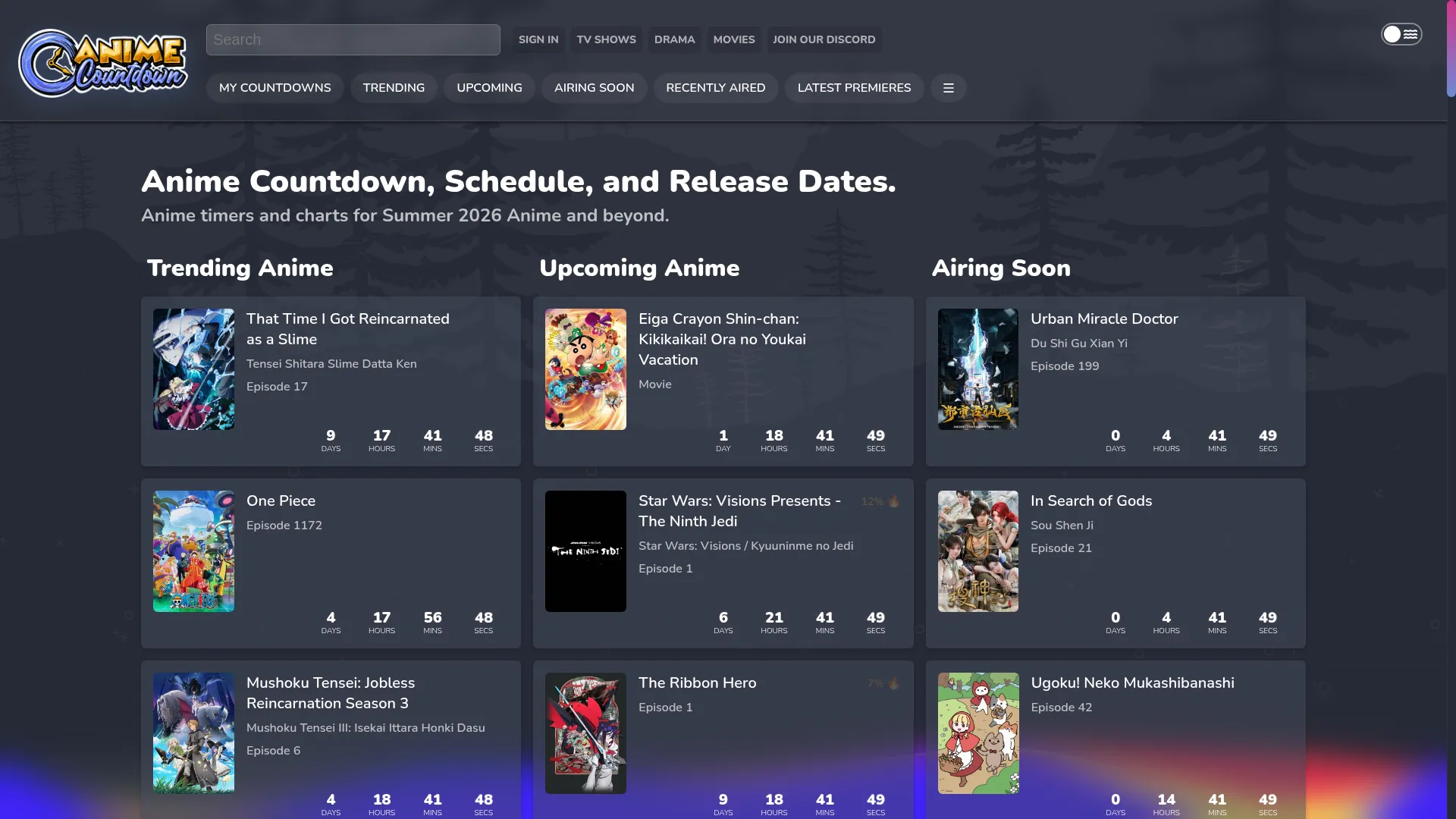Open the Recently Aired tab

715,88
